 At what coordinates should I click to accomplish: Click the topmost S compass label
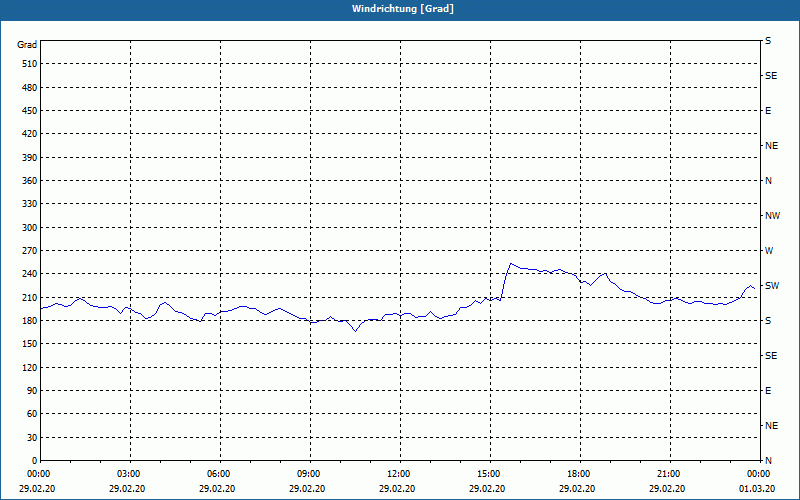pyautogui.click(x=768, y=41)
